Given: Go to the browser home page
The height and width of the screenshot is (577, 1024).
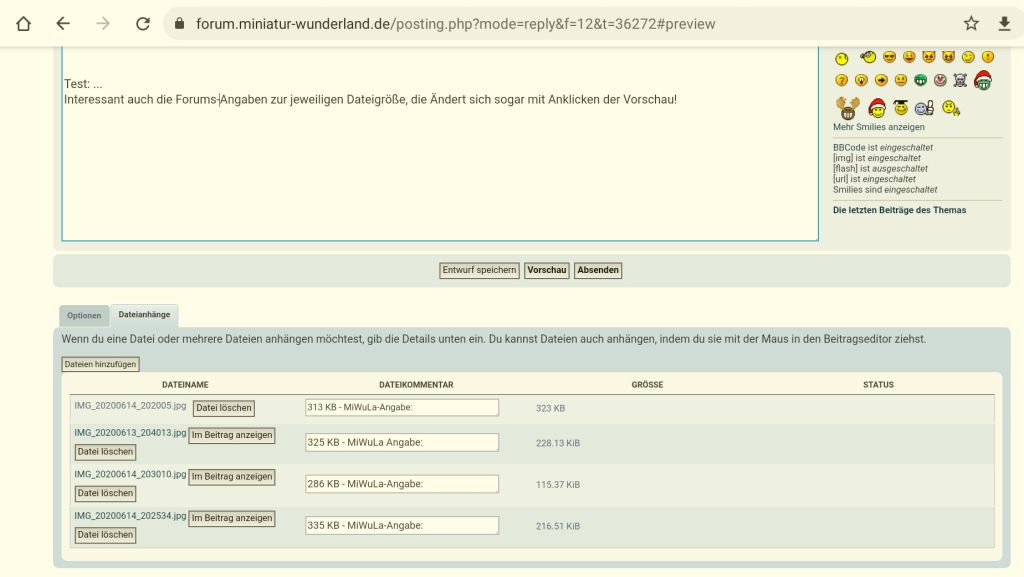Looking at the screenshot, I should tap(23, 23).
